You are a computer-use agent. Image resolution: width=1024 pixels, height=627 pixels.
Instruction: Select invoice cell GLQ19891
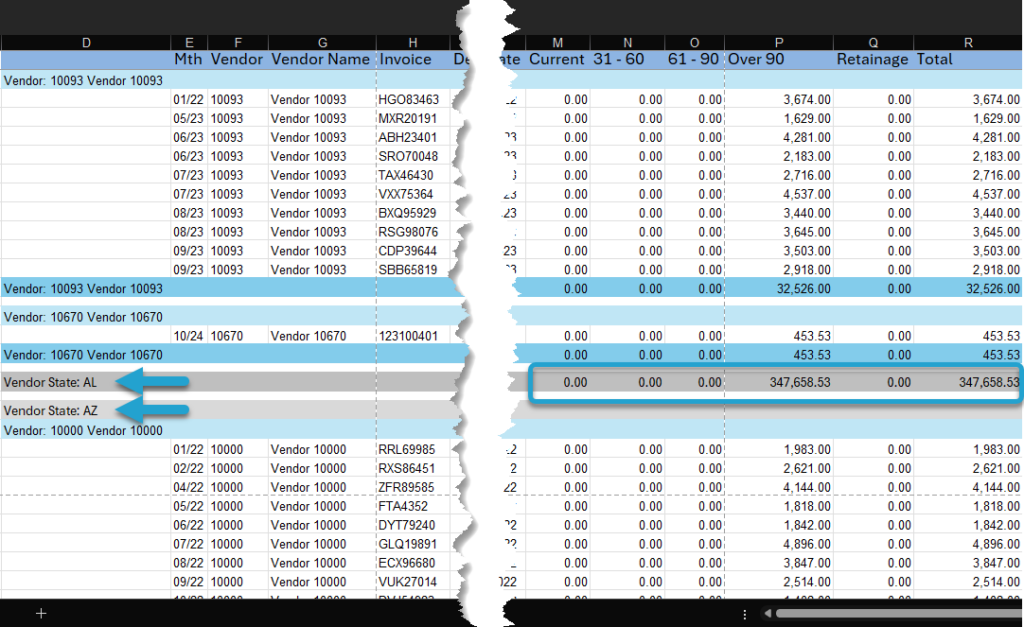tap(413, 545)
